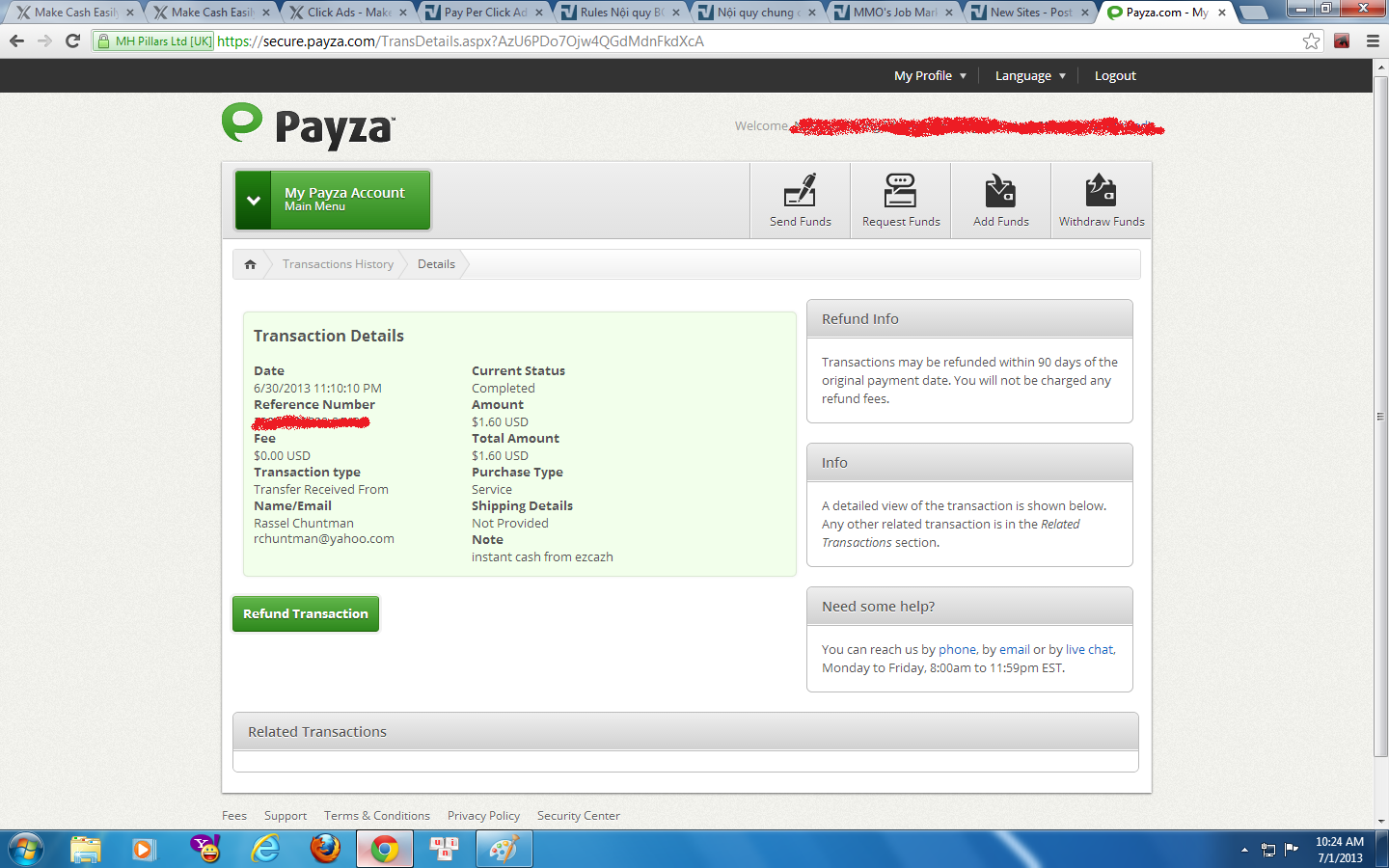Expand the My Profile dropdown
The height and width of the screenshot is (868, 1389).
tap(930, 75)
